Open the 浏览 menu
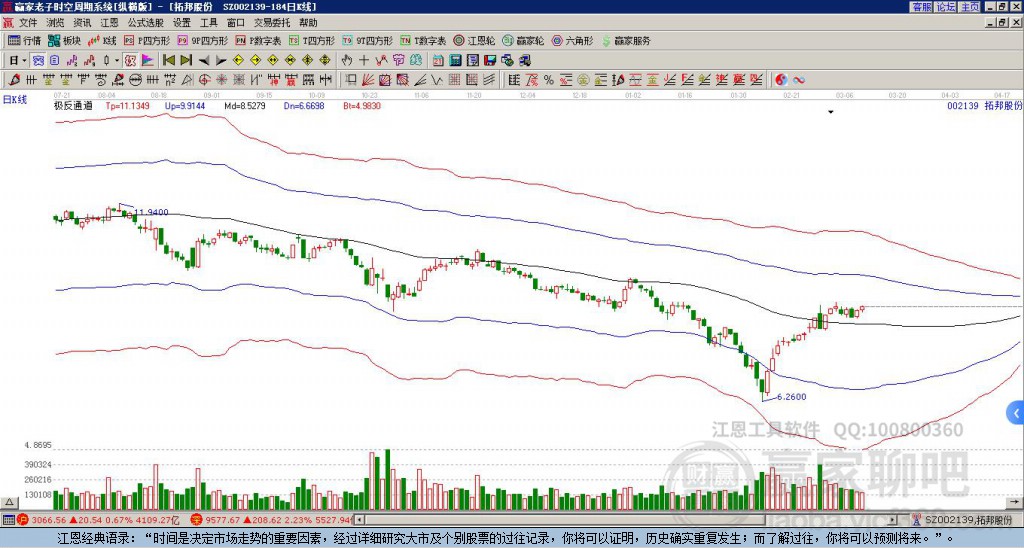Viewport: 1024px width, 548px height. coord(55,23)
